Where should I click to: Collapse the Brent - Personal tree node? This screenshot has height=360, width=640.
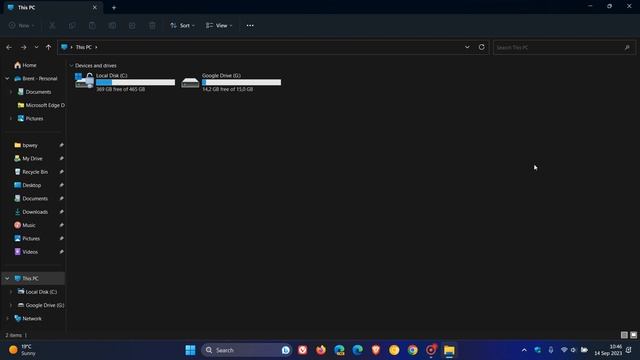(x=7, y=78)
